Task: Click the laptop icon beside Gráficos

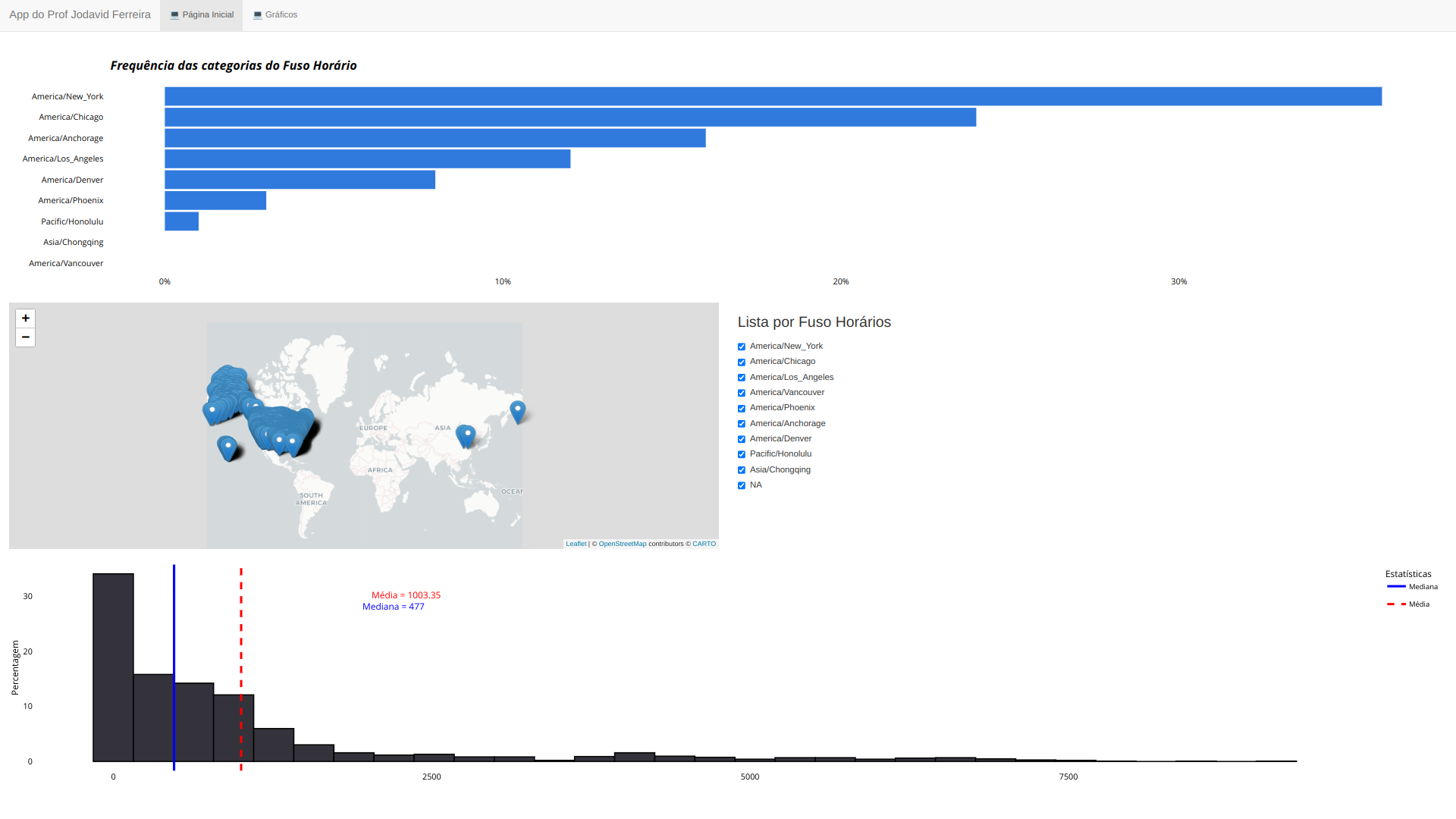Action: (x=257, y=15)
